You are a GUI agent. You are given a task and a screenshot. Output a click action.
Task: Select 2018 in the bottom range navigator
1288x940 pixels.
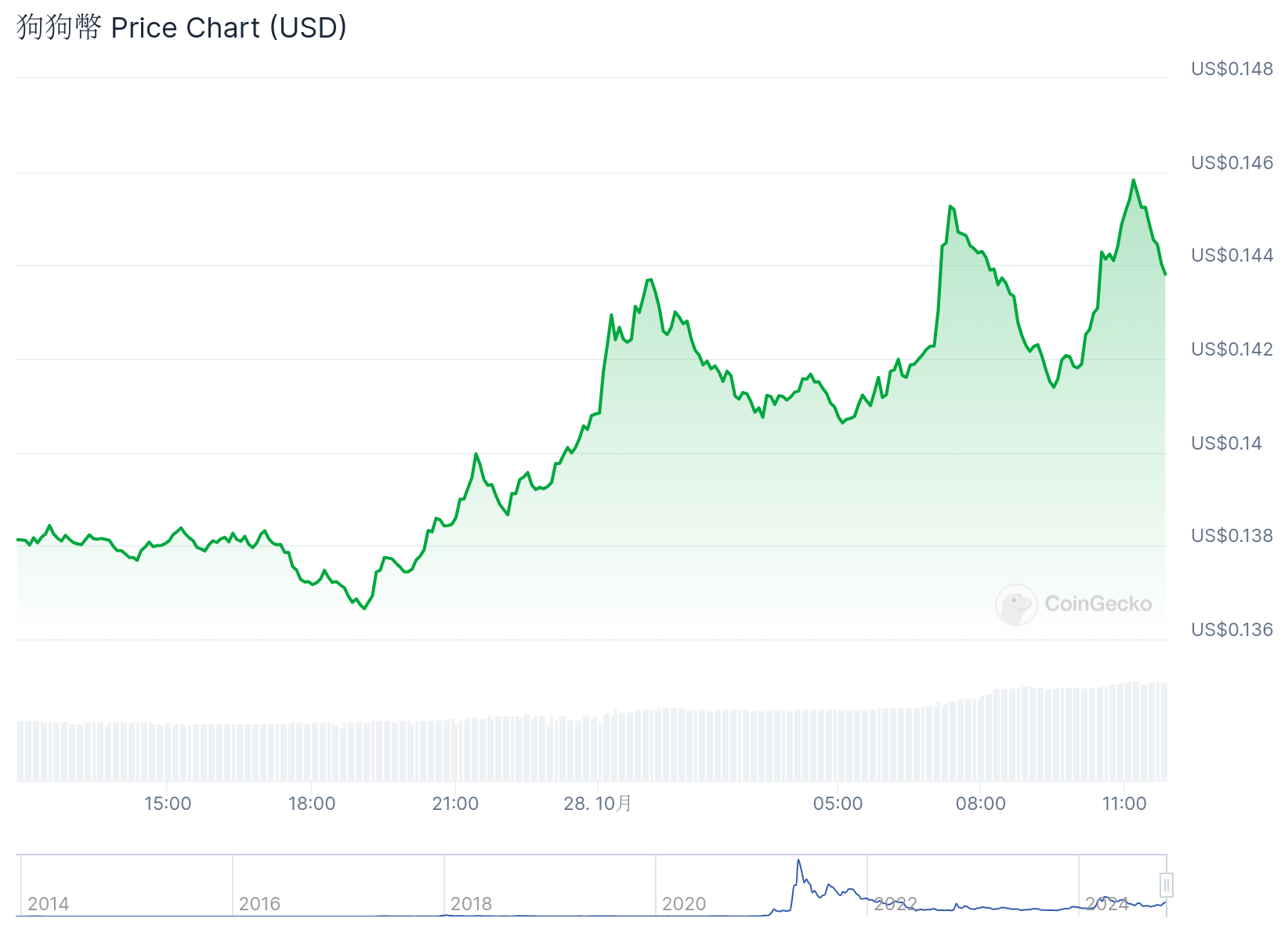tap(471, 904)
